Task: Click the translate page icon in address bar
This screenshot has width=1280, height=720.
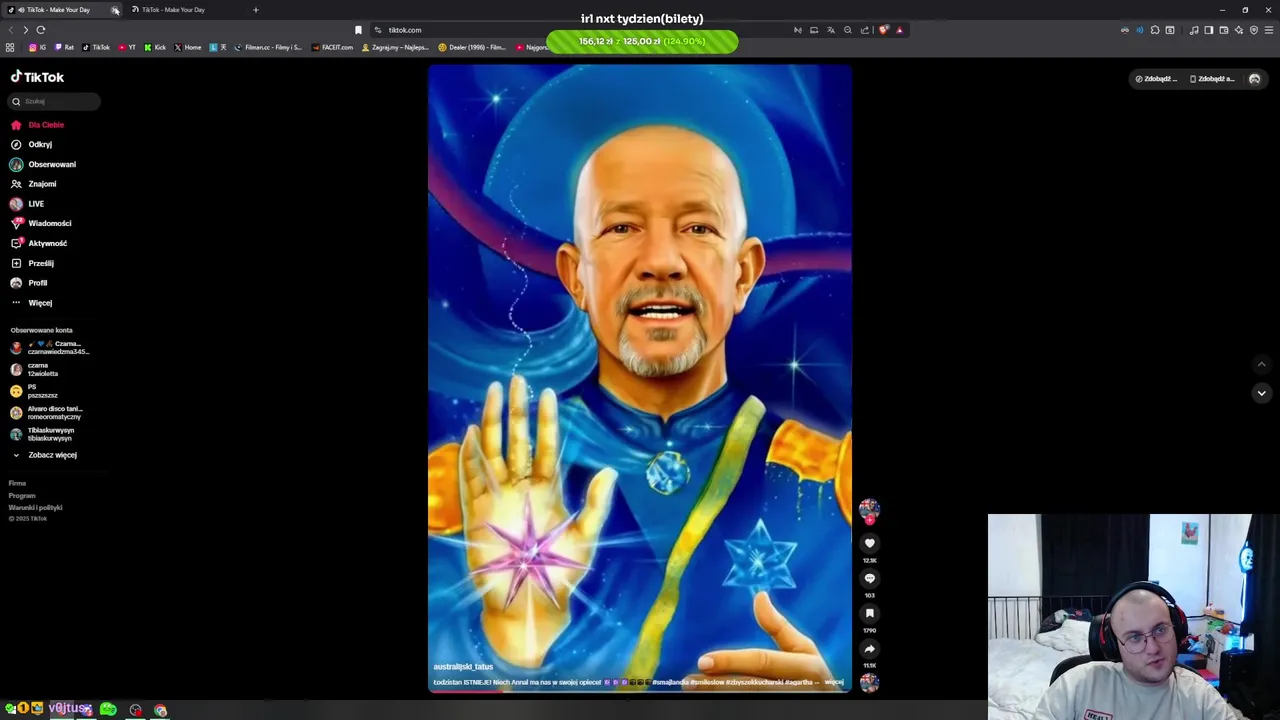Action: [830, 30]
